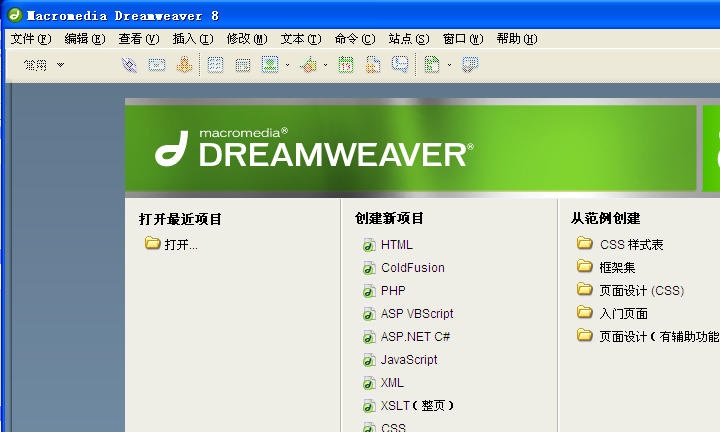Click the folder icon beside 页面设计 (CSS)
The image size is (720, 432).
[x=585, y=289]
